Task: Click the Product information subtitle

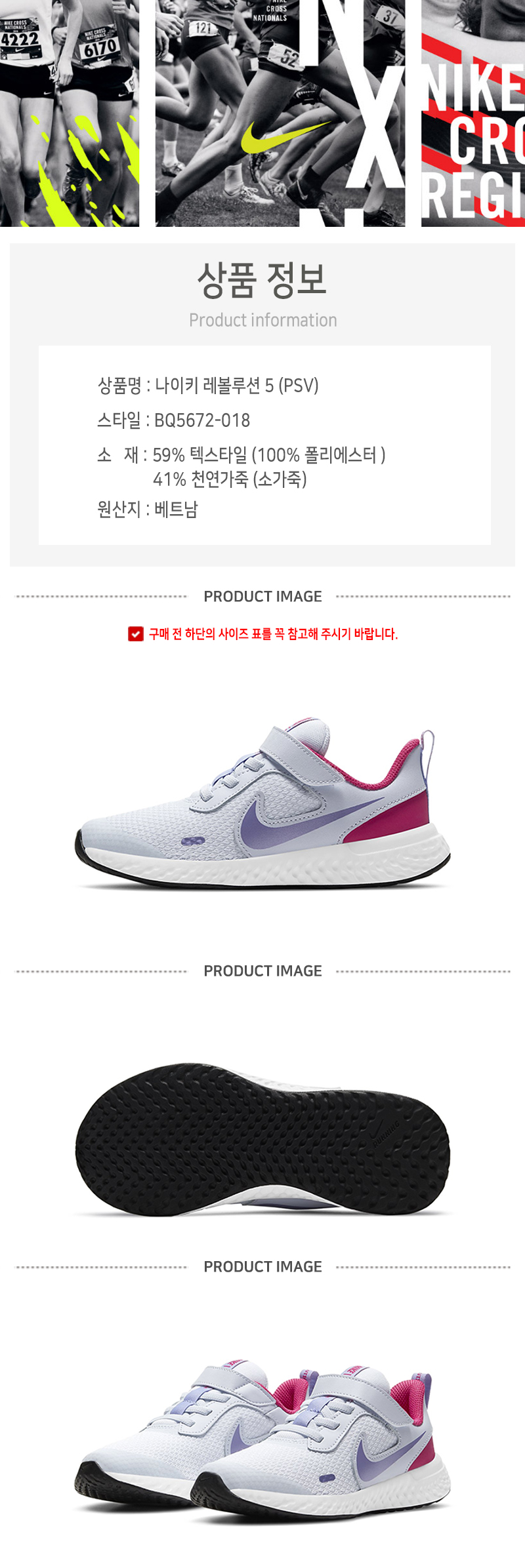Action: point(263,320)
